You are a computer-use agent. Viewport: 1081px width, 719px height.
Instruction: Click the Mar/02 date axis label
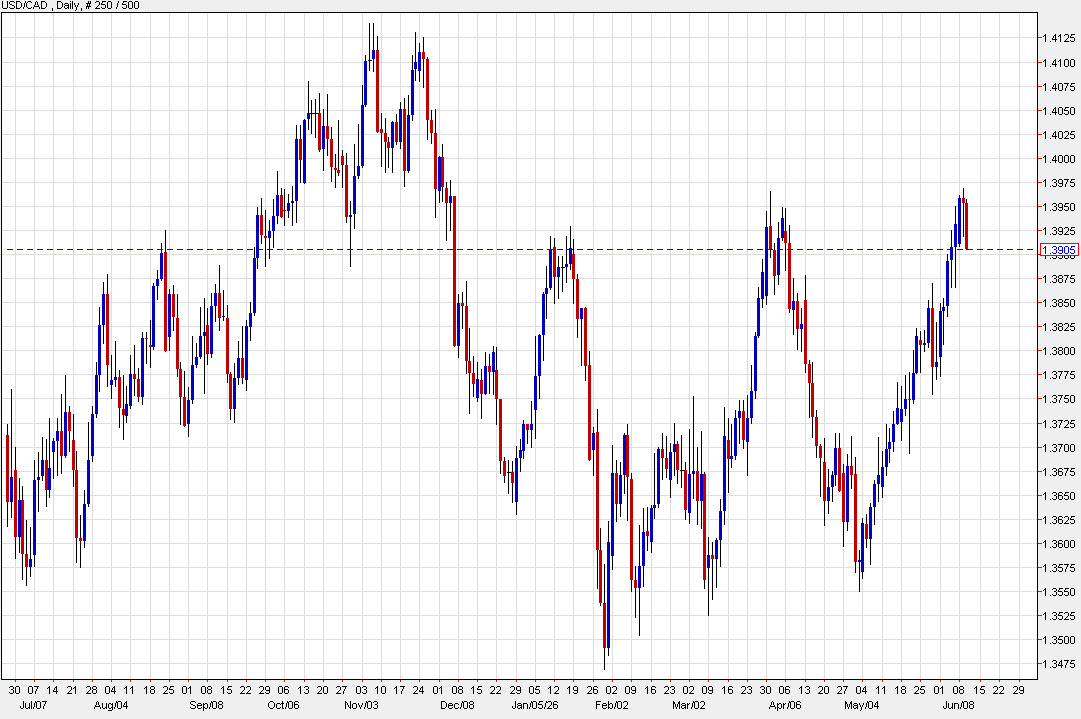[x=689, y=705]
